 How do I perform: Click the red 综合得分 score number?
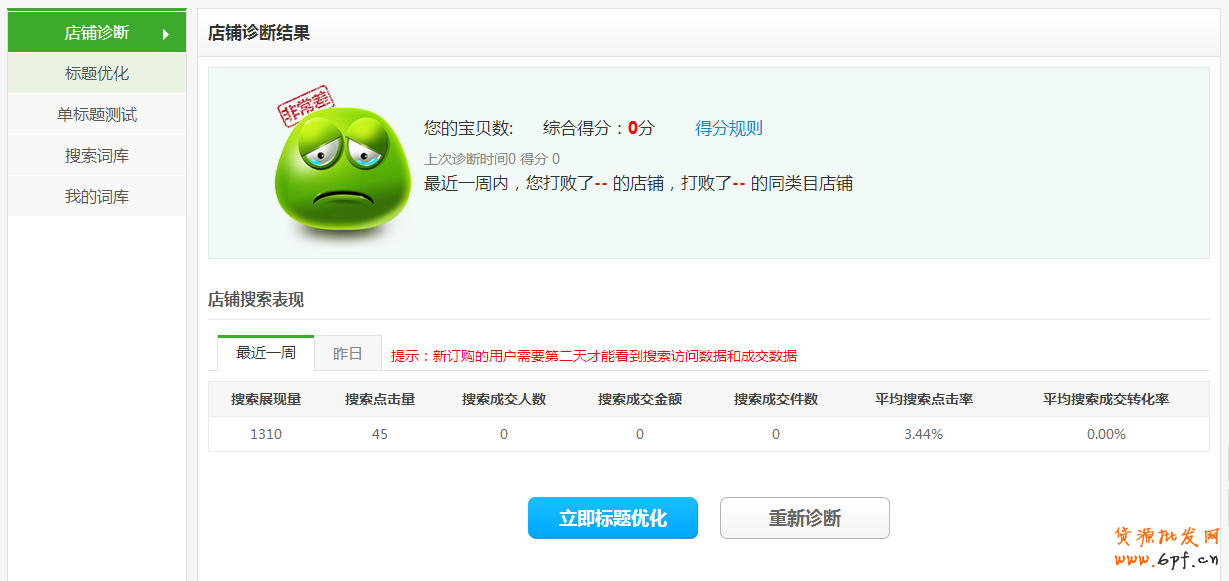[633, 128]
